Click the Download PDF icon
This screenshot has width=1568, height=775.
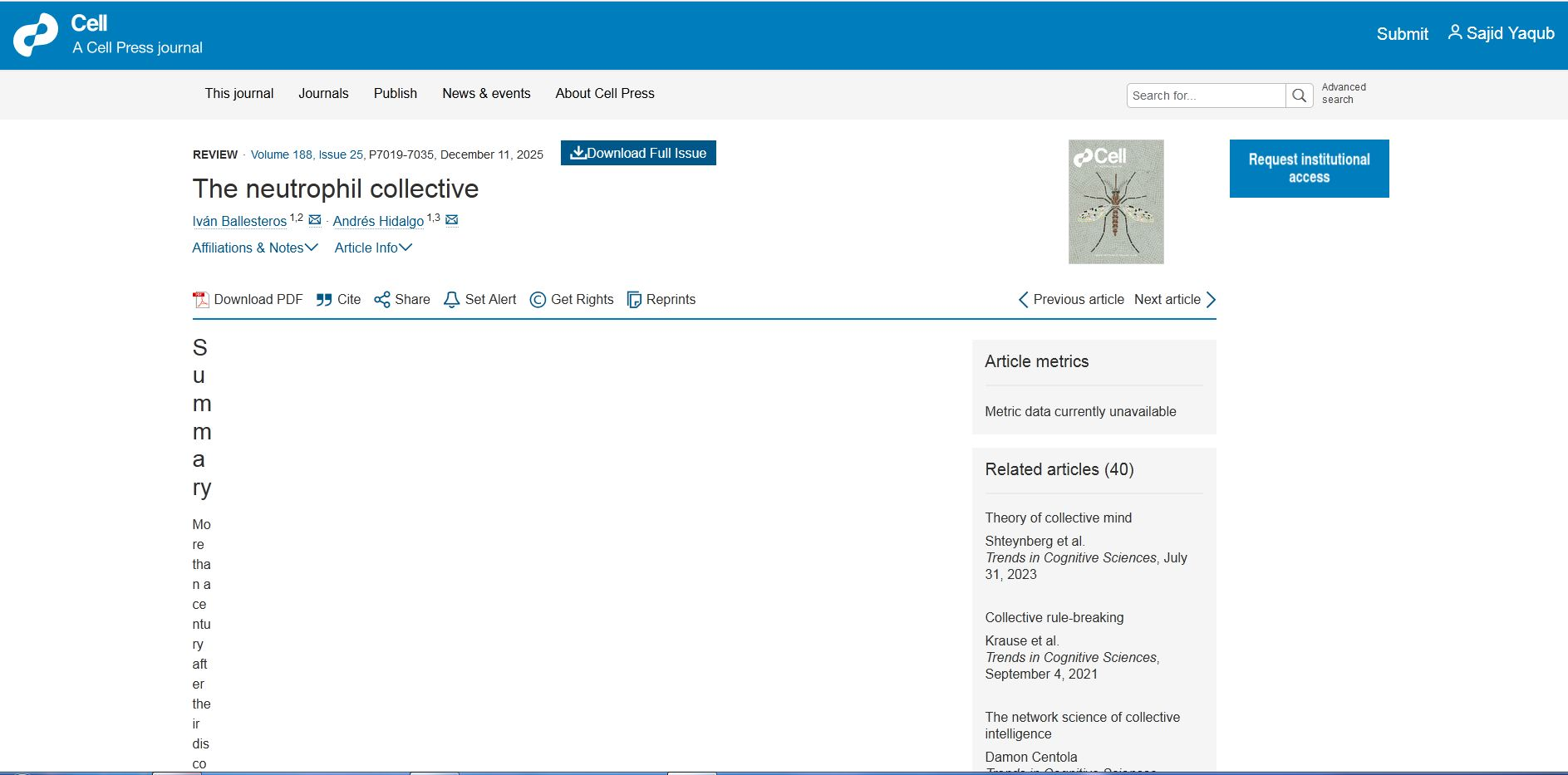[x=200, y=300]
